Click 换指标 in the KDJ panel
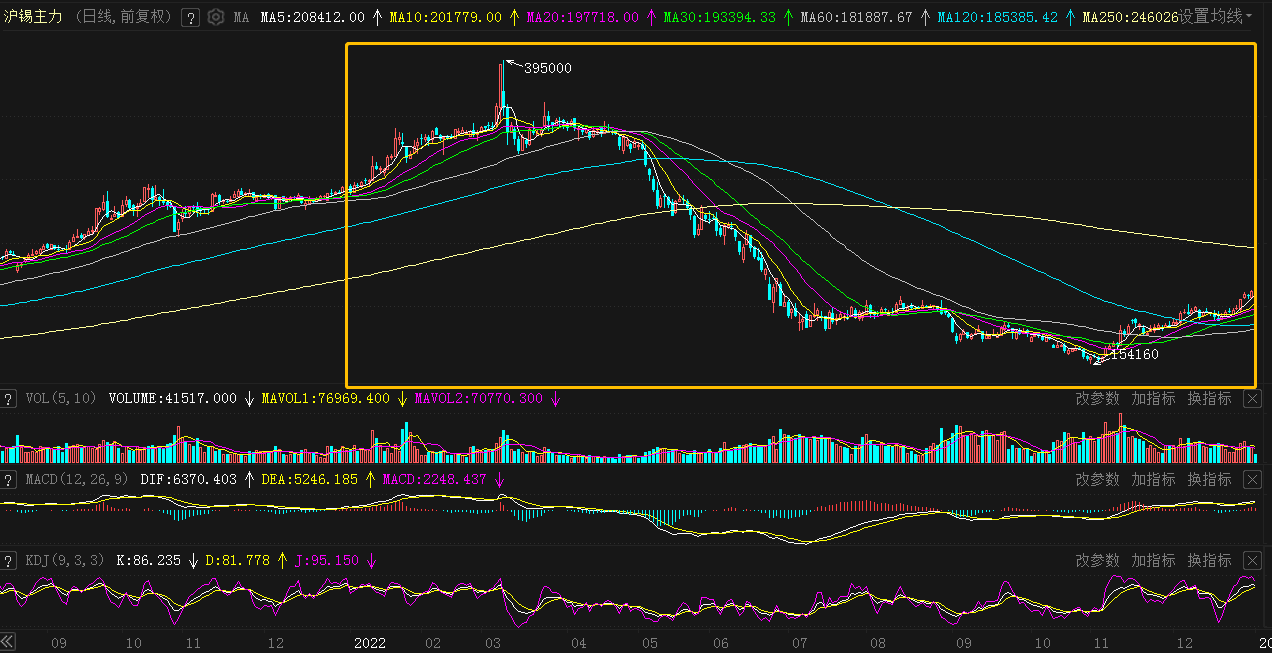1272x653 pixels. tap(1209, 561)
